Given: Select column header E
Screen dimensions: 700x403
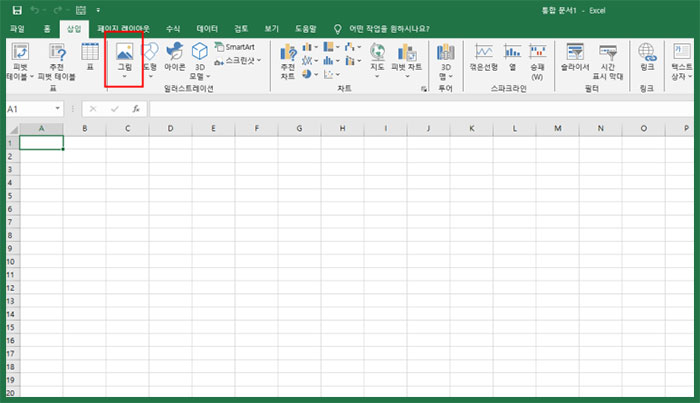Looking at the screenshot, I should coord(213,129).
